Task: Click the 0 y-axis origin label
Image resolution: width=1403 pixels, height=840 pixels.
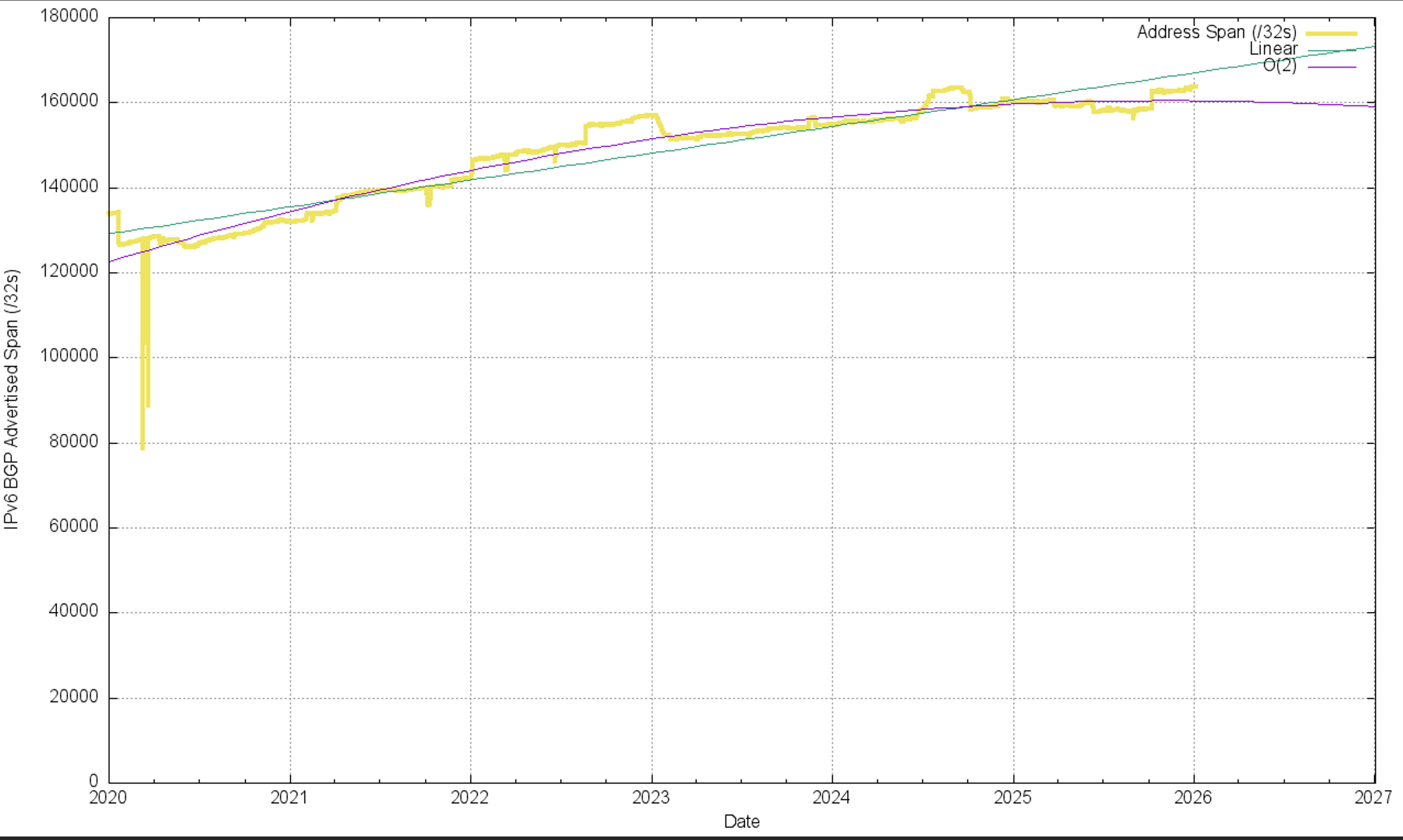Action: tap(94, 780)
